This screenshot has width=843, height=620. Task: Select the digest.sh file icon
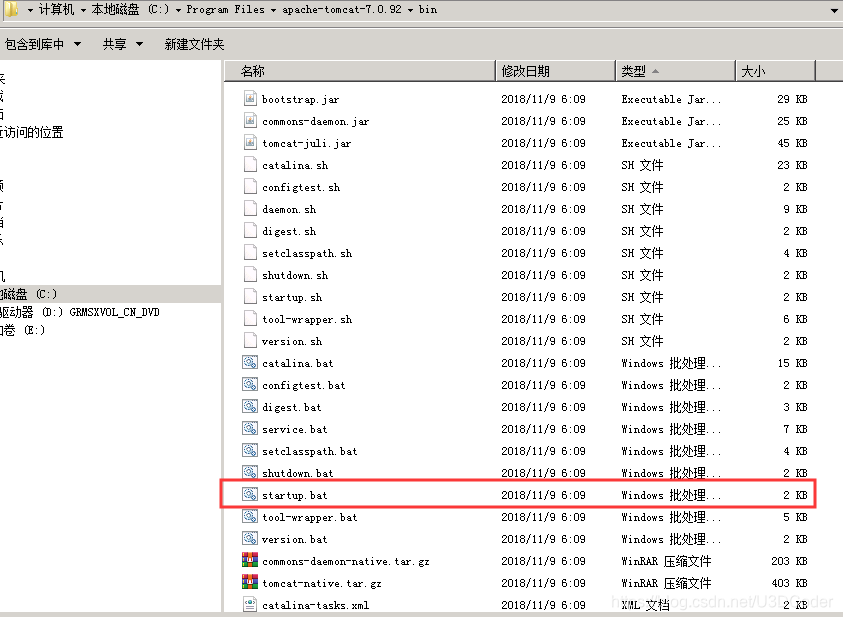pyautogui.click(x=250, y=231)
